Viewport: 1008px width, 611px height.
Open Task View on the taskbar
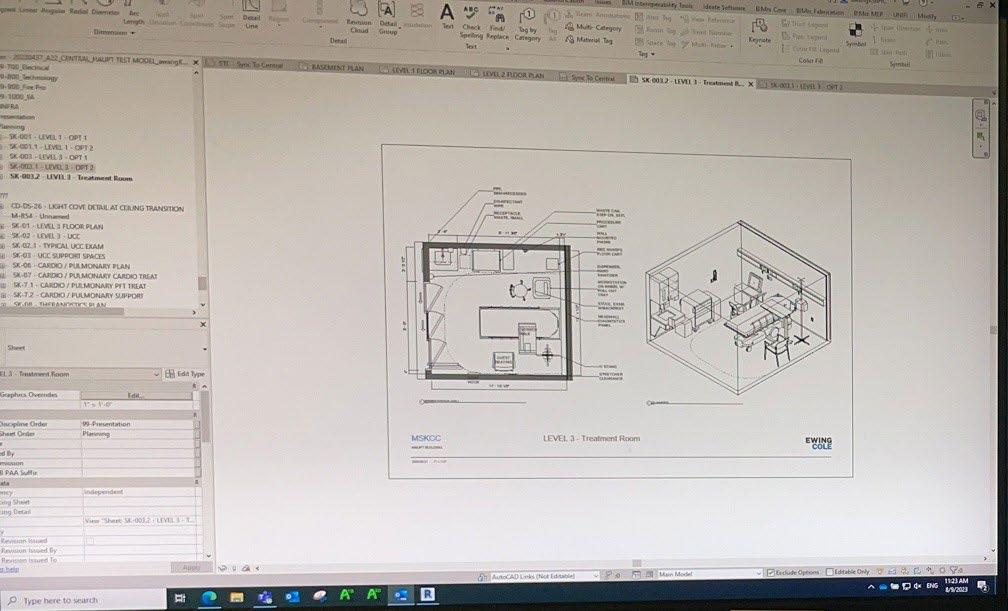click(x=181, y=598)
